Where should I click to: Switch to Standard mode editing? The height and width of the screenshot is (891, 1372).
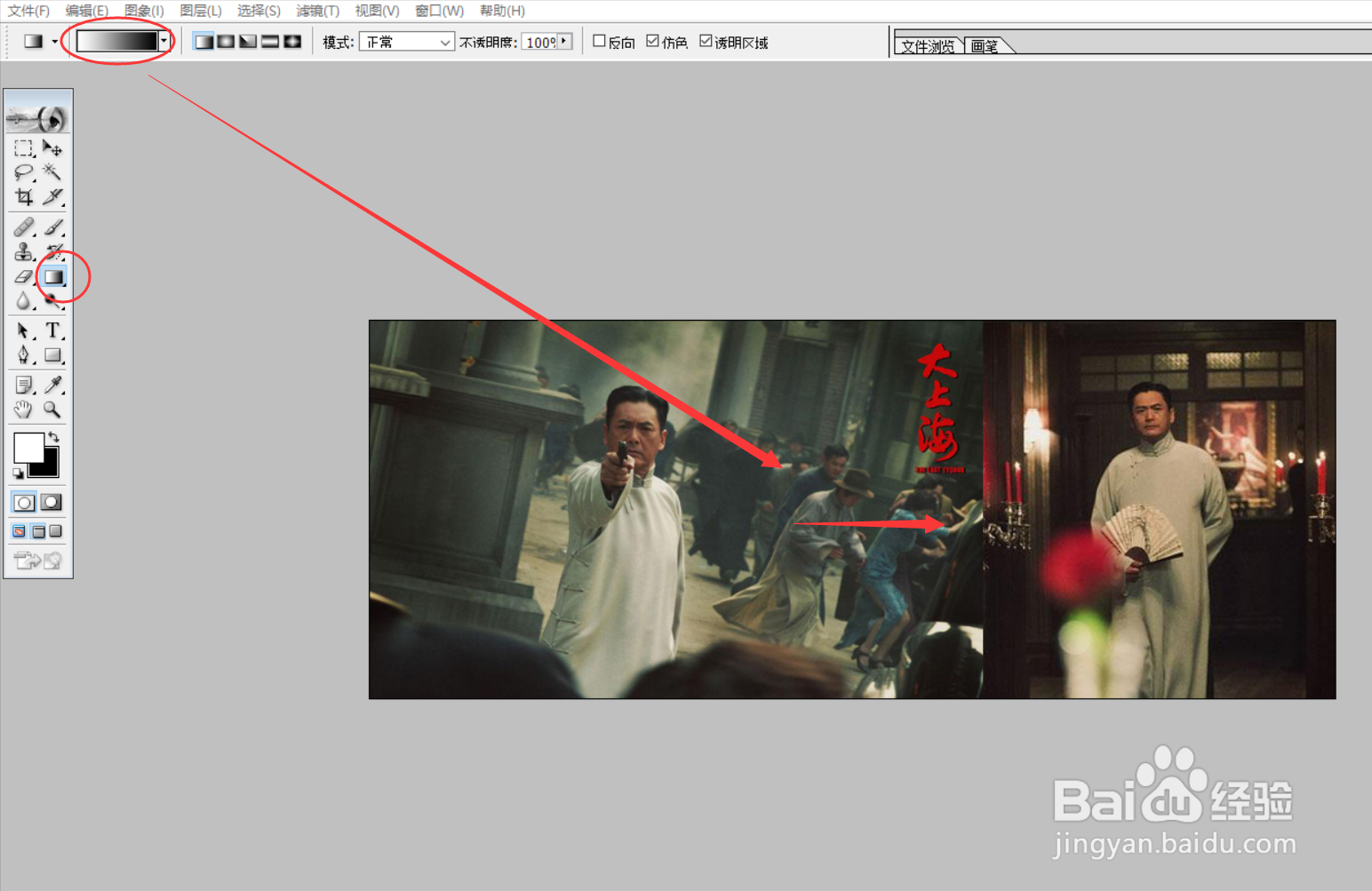24,502
